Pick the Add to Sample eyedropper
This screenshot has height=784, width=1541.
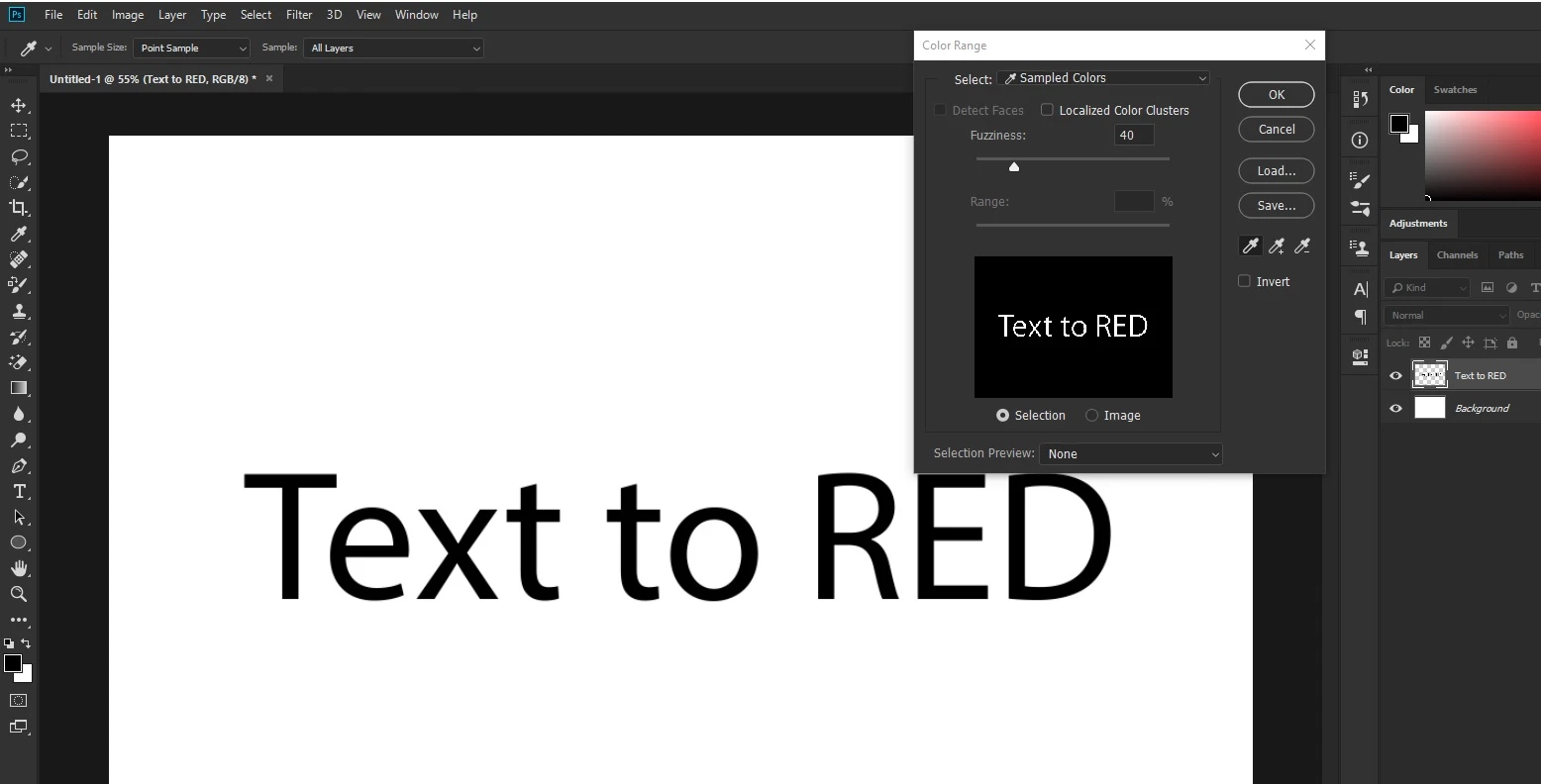tap(1277, 246)
